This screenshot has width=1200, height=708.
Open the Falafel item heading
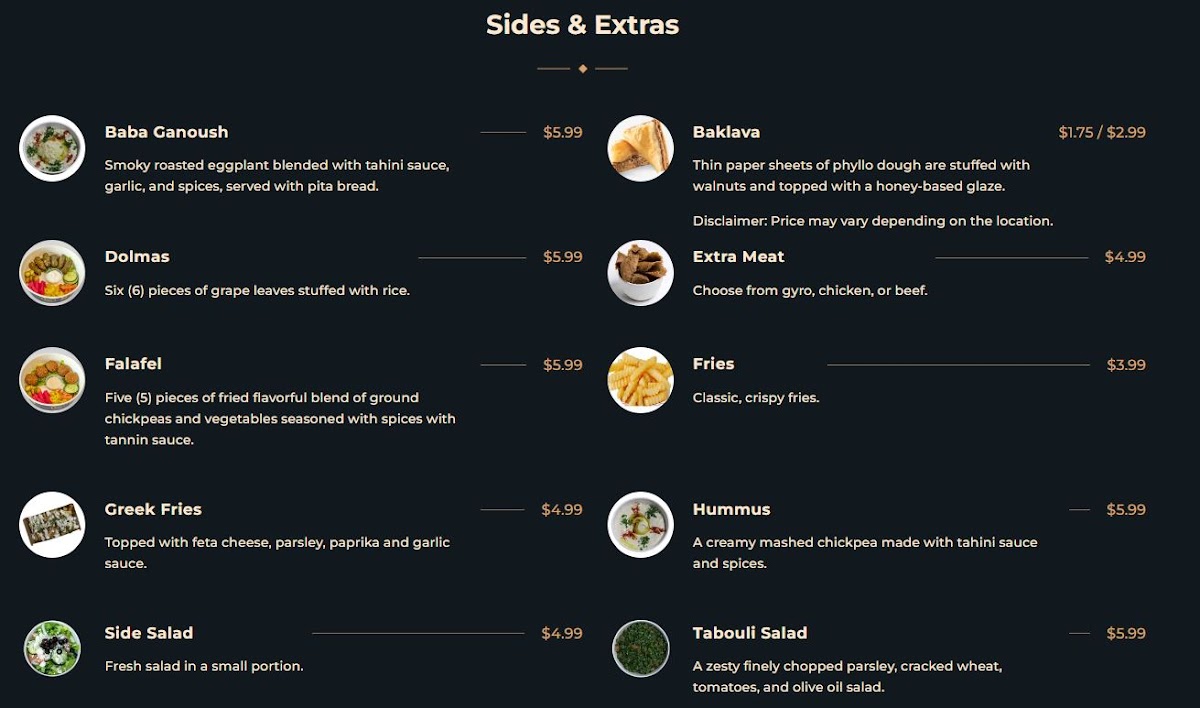tap(133, 364)
